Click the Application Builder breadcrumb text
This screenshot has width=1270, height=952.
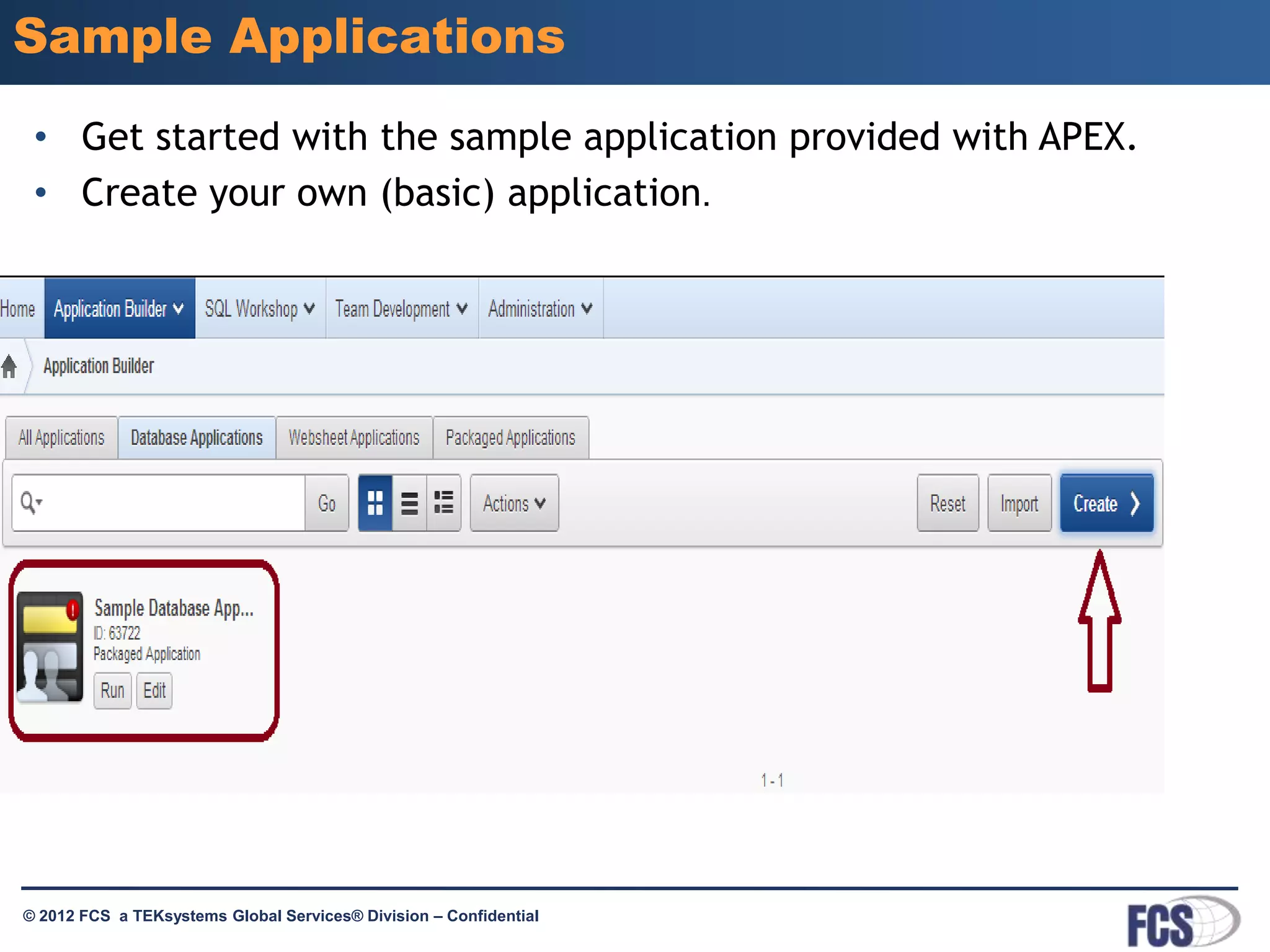[99, 366]
